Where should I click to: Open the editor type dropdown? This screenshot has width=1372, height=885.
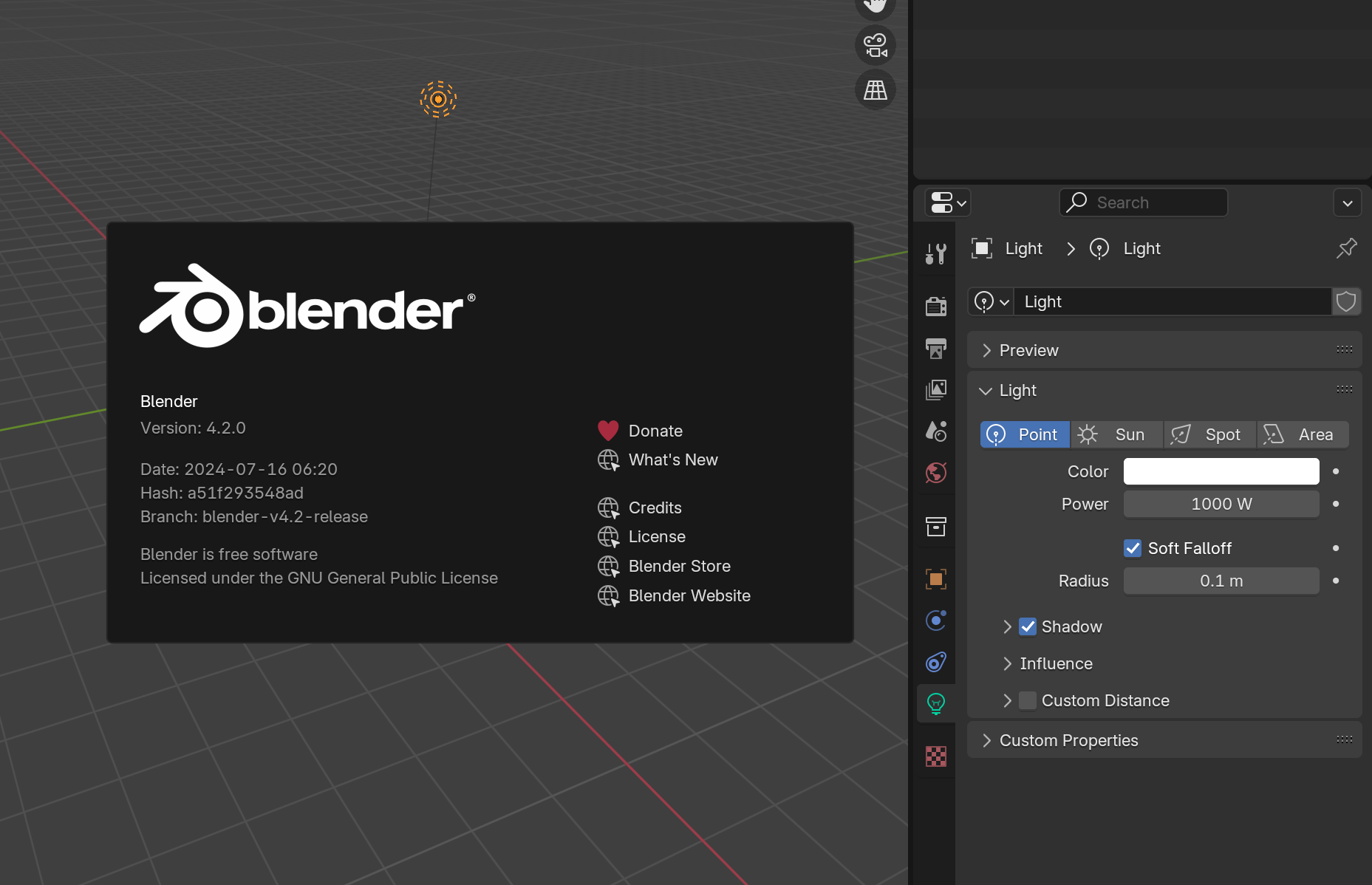(948, 202)
